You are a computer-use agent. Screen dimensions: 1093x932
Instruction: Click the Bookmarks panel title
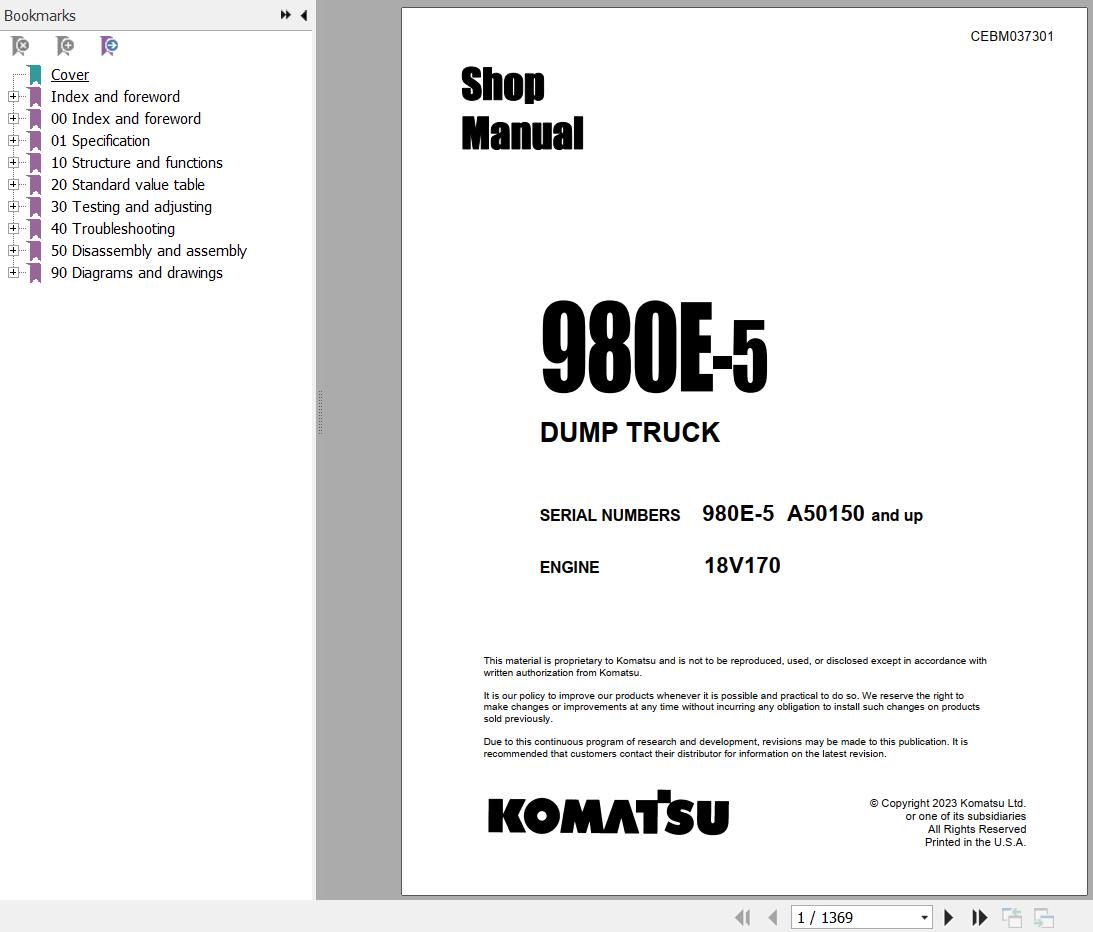point(40,15)
